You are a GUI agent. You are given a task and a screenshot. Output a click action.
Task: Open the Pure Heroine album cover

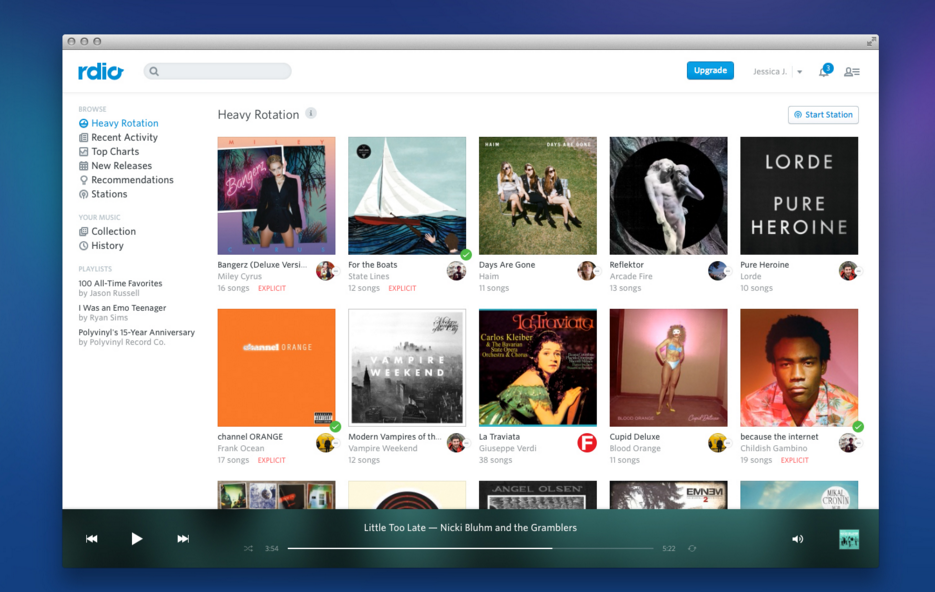click(799, 196)
